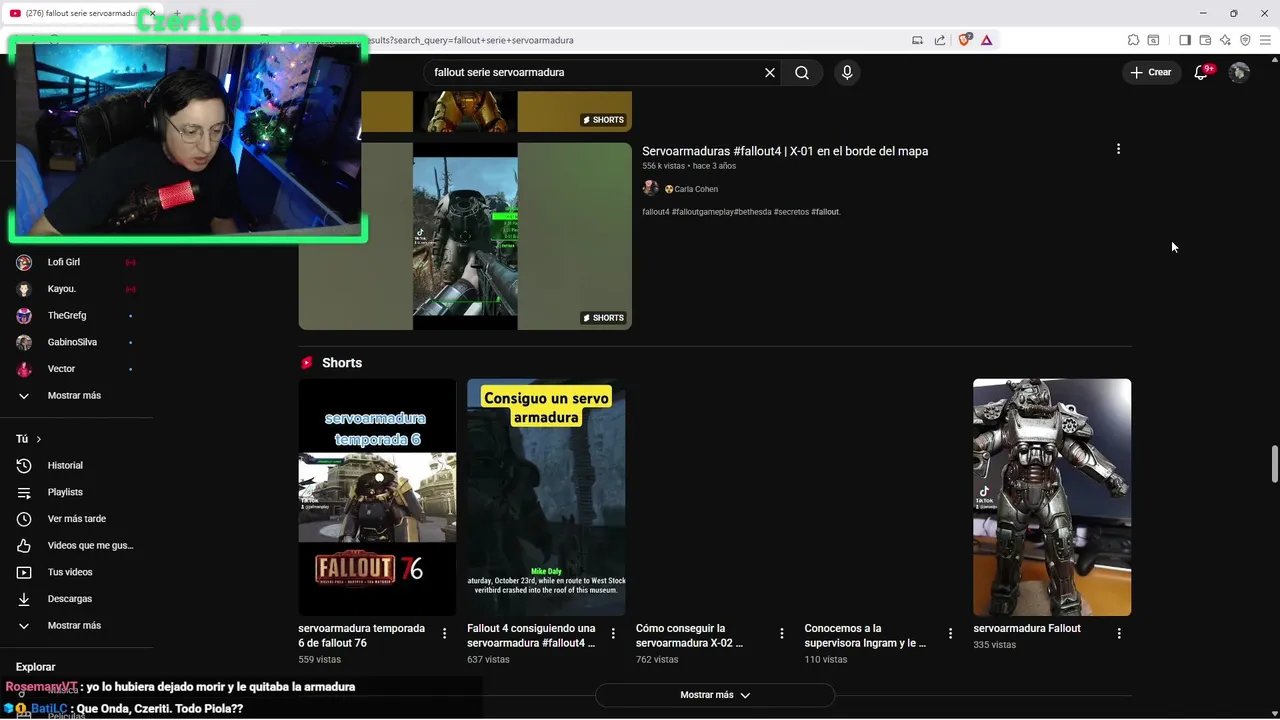The height and width of the screenshot is (720, 1280).
Task: Click the magnifying glass search button
Action: click(802, 73)
